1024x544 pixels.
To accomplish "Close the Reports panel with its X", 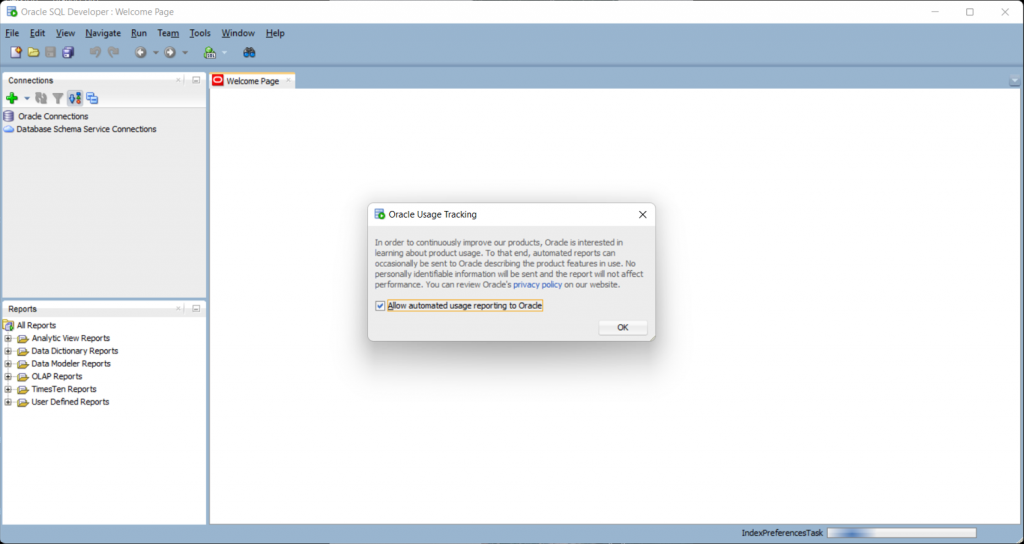I will click(179, 308).
